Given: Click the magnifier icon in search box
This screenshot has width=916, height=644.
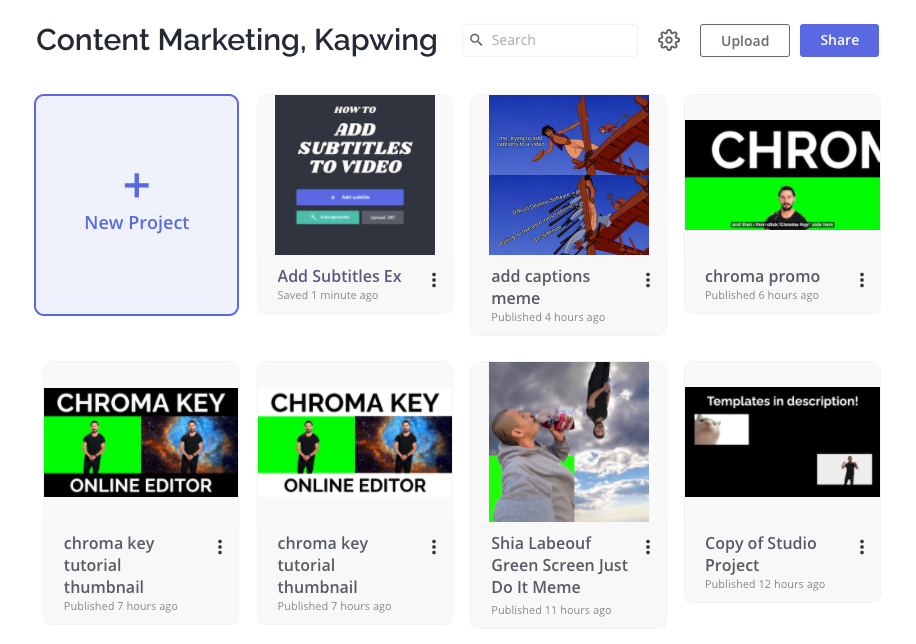Looking at the screenshot, I should [x=477, y=40].
